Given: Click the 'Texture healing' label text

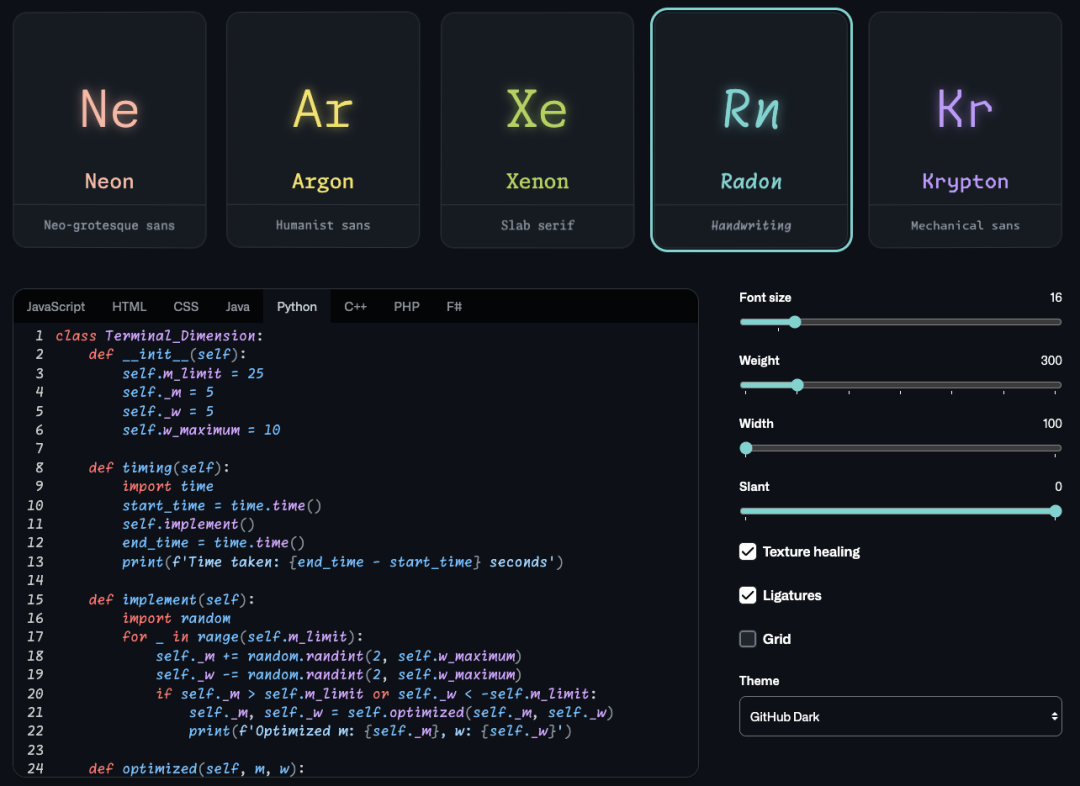Looking at the screenshot, I should 811,552.
